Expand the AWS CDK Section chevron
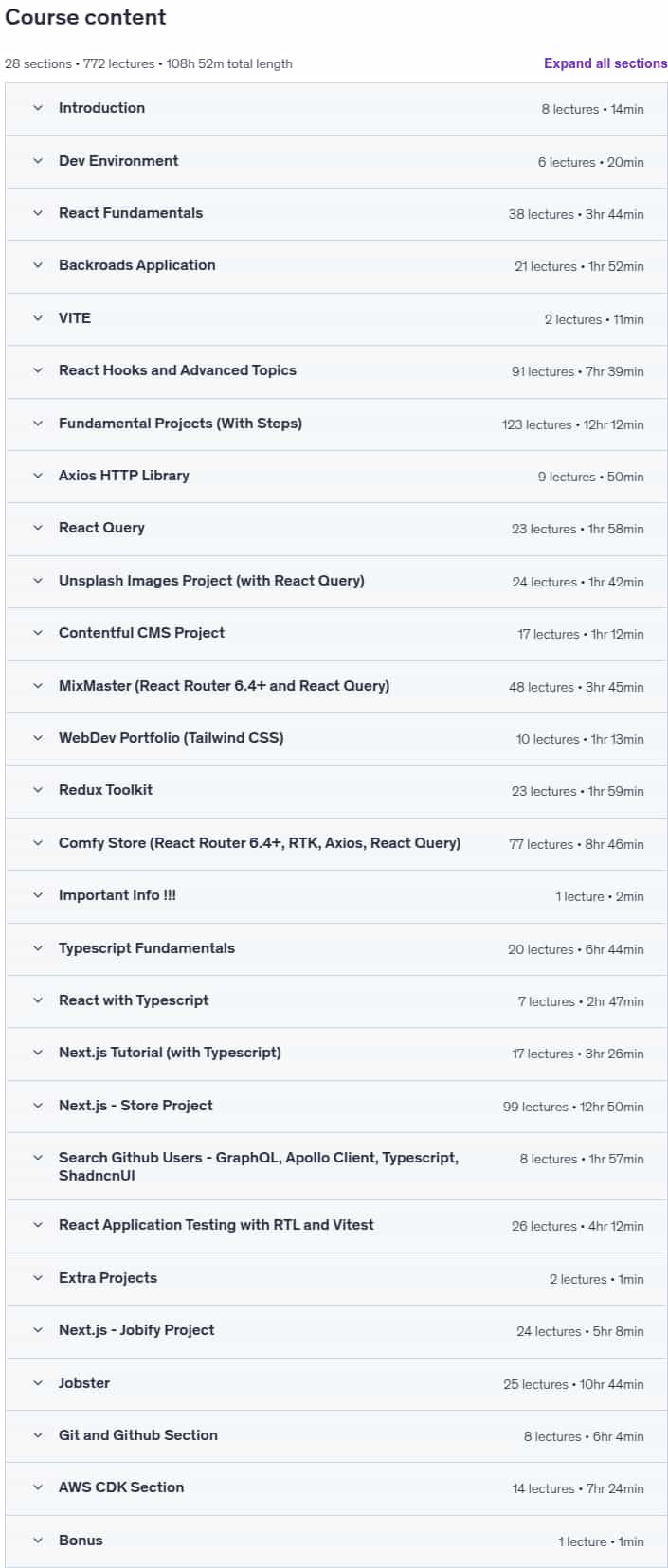 38,1487
